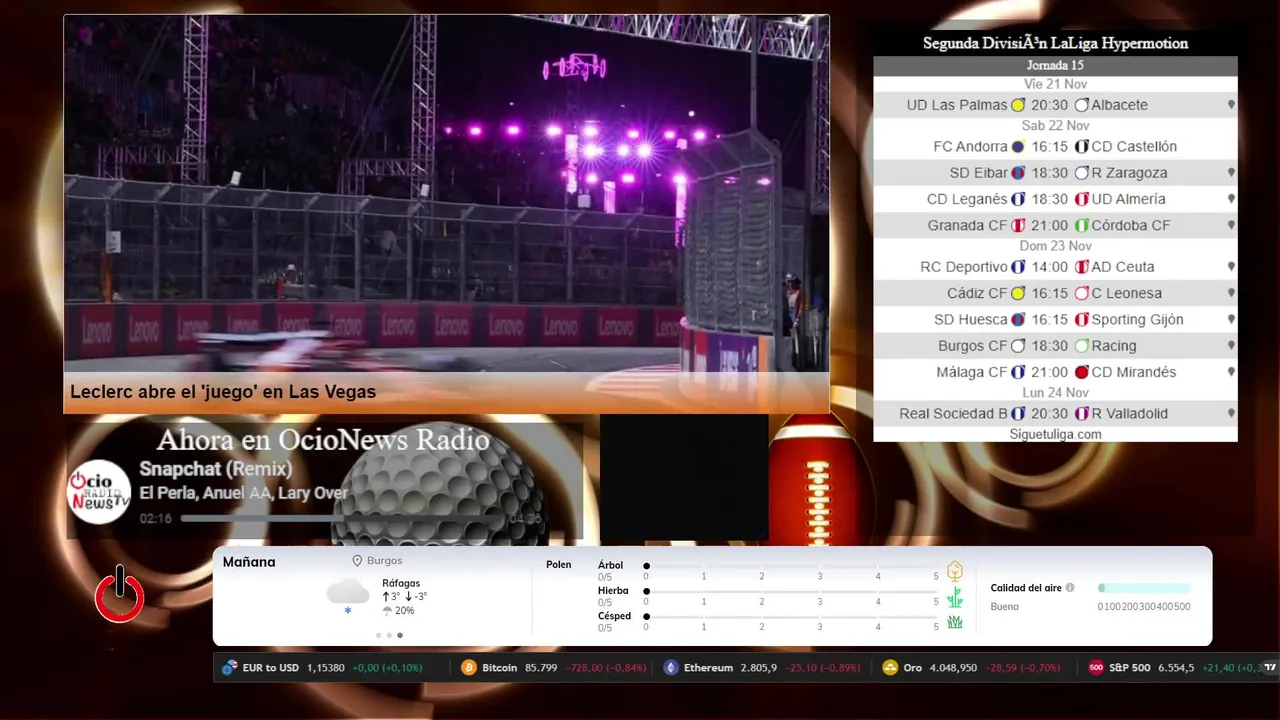This screenshot has height=720, width=1280.
Task: Click the Mañana weather heading
Action: (249, 562)
